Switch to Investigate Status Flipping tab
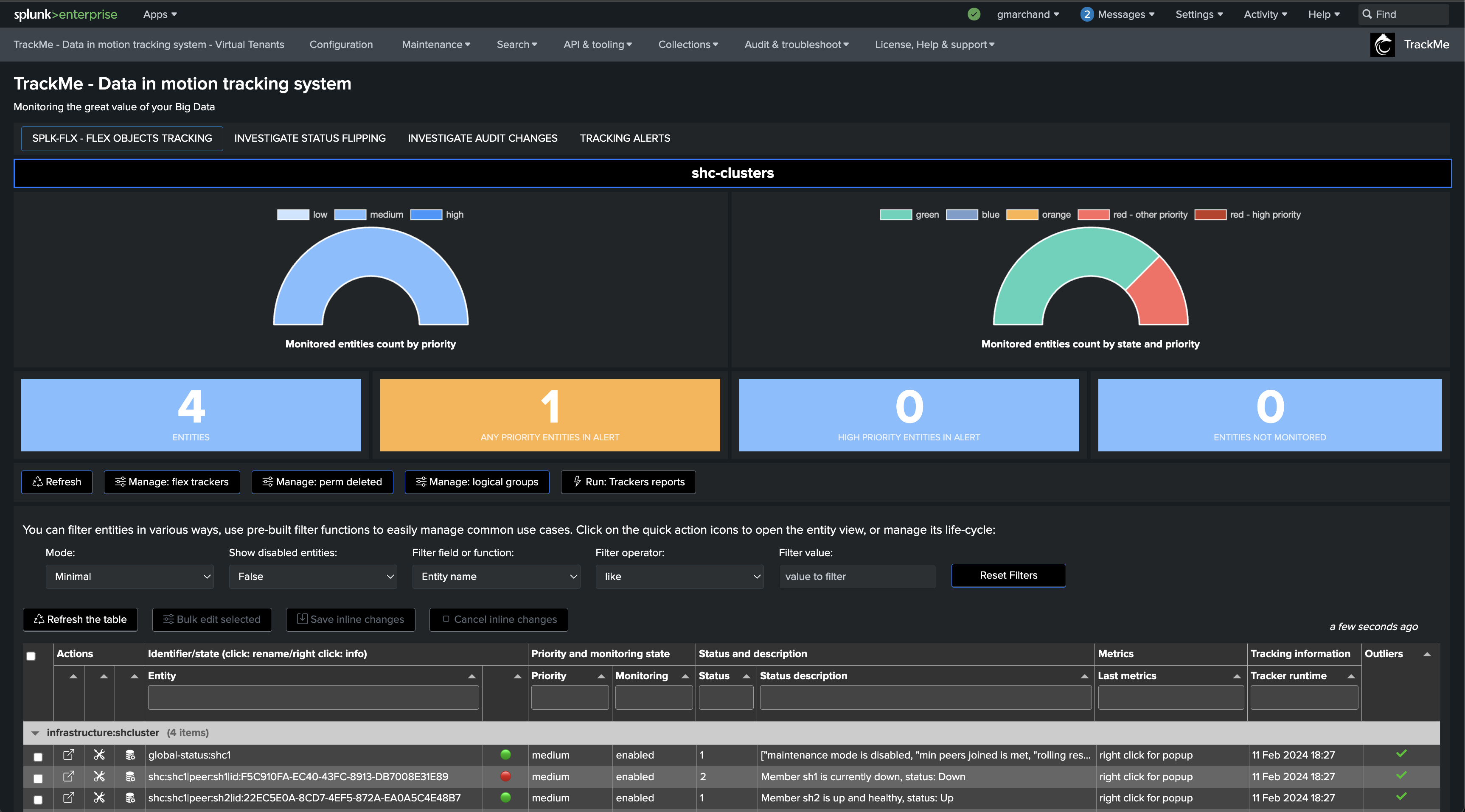1465x812 pixels. (x=310, y=138)
